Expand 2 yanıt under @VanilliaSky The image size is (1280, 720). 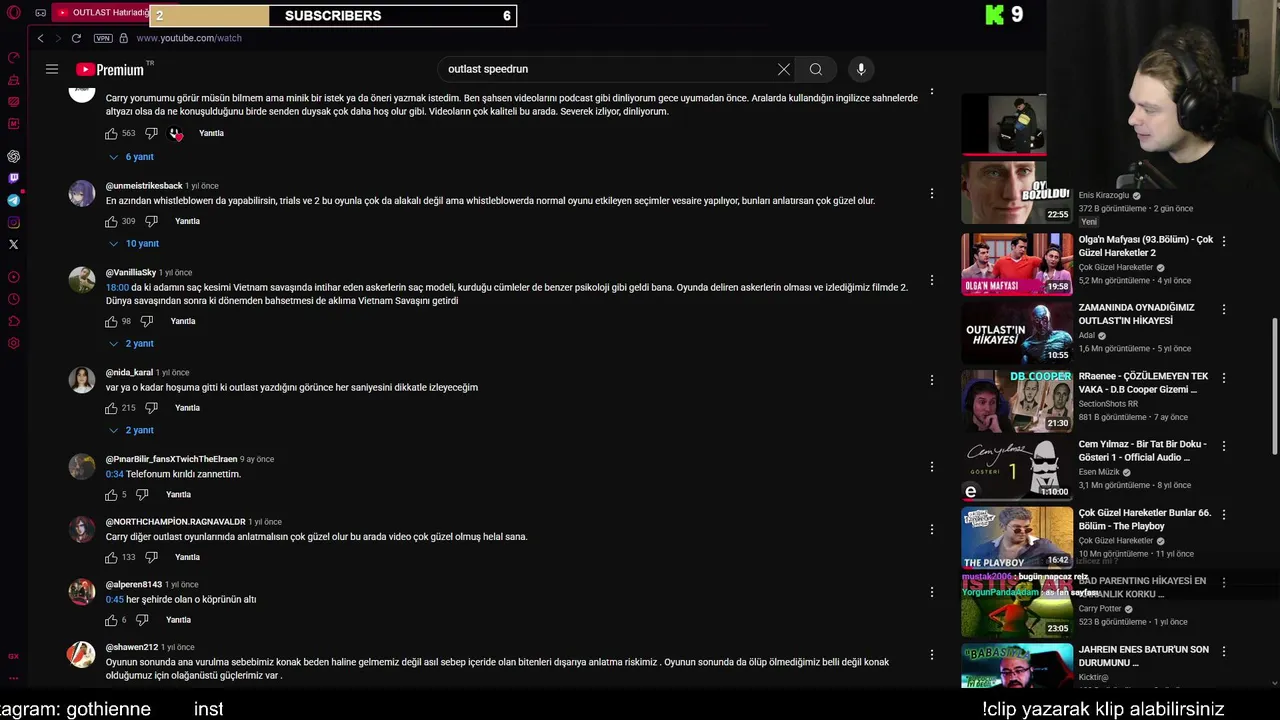(x=131, y=343)
